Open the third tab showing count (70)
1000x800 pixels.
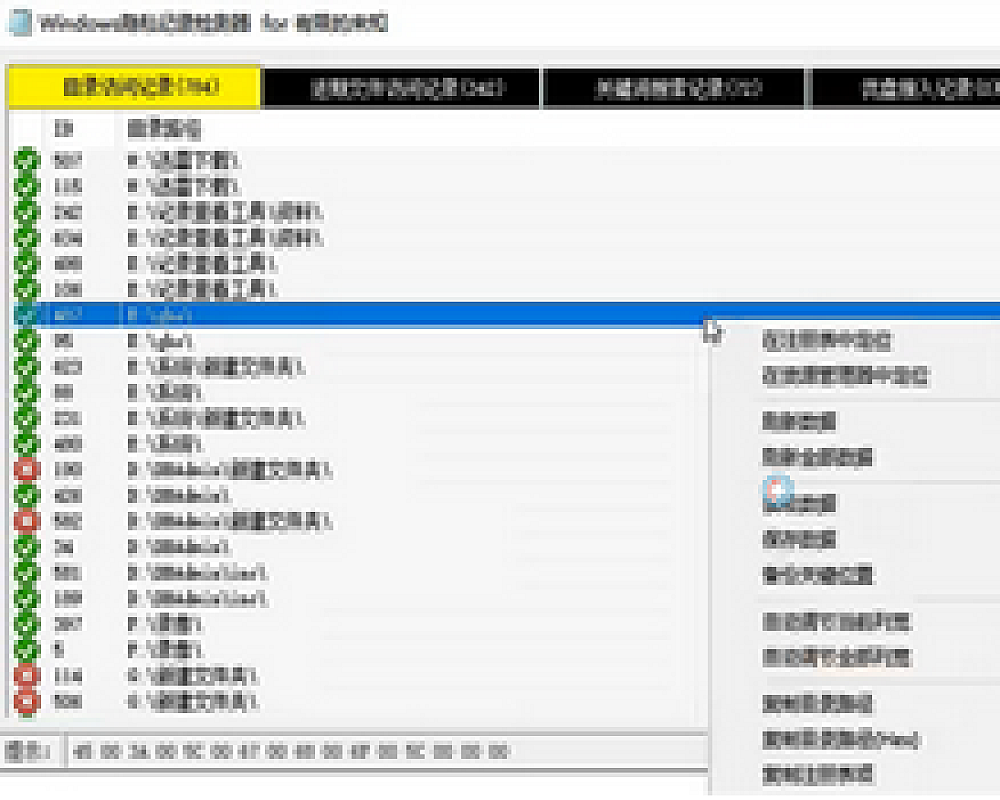(x=673, y=88)
